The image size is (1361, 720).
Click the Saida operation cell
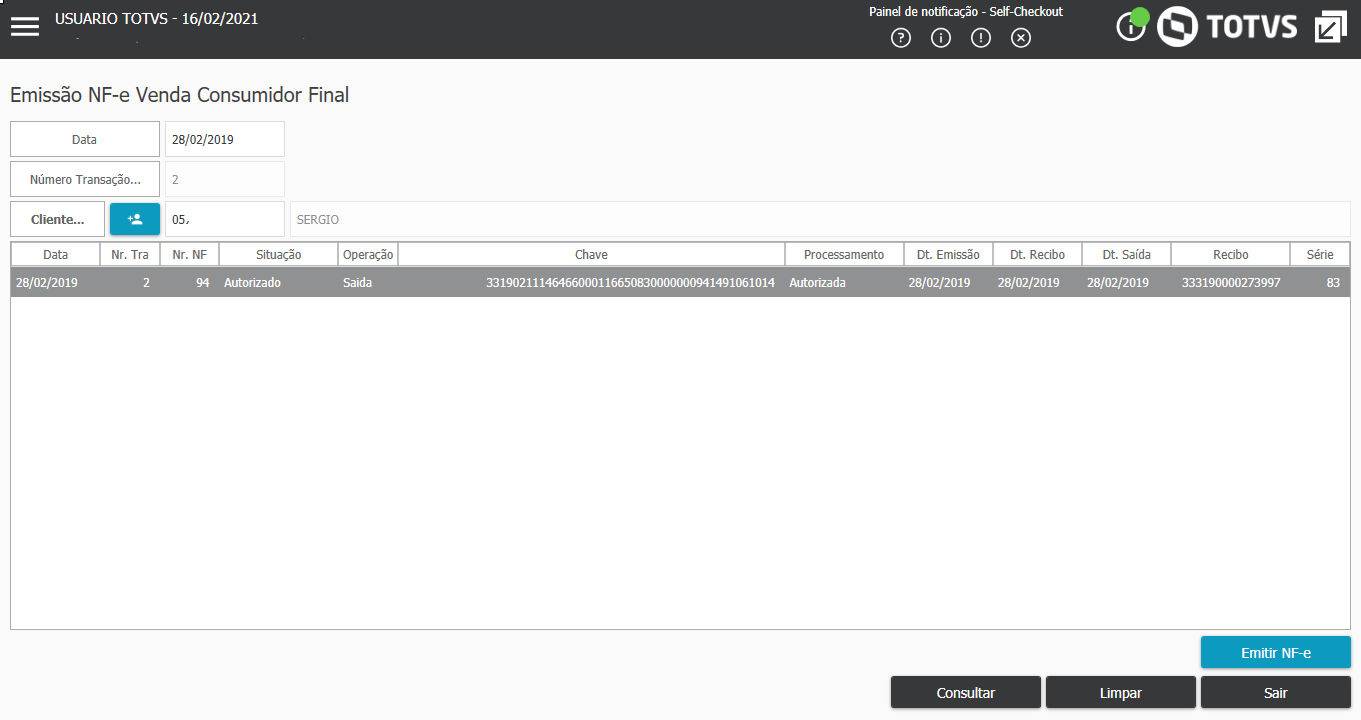(x=368, y=283)
